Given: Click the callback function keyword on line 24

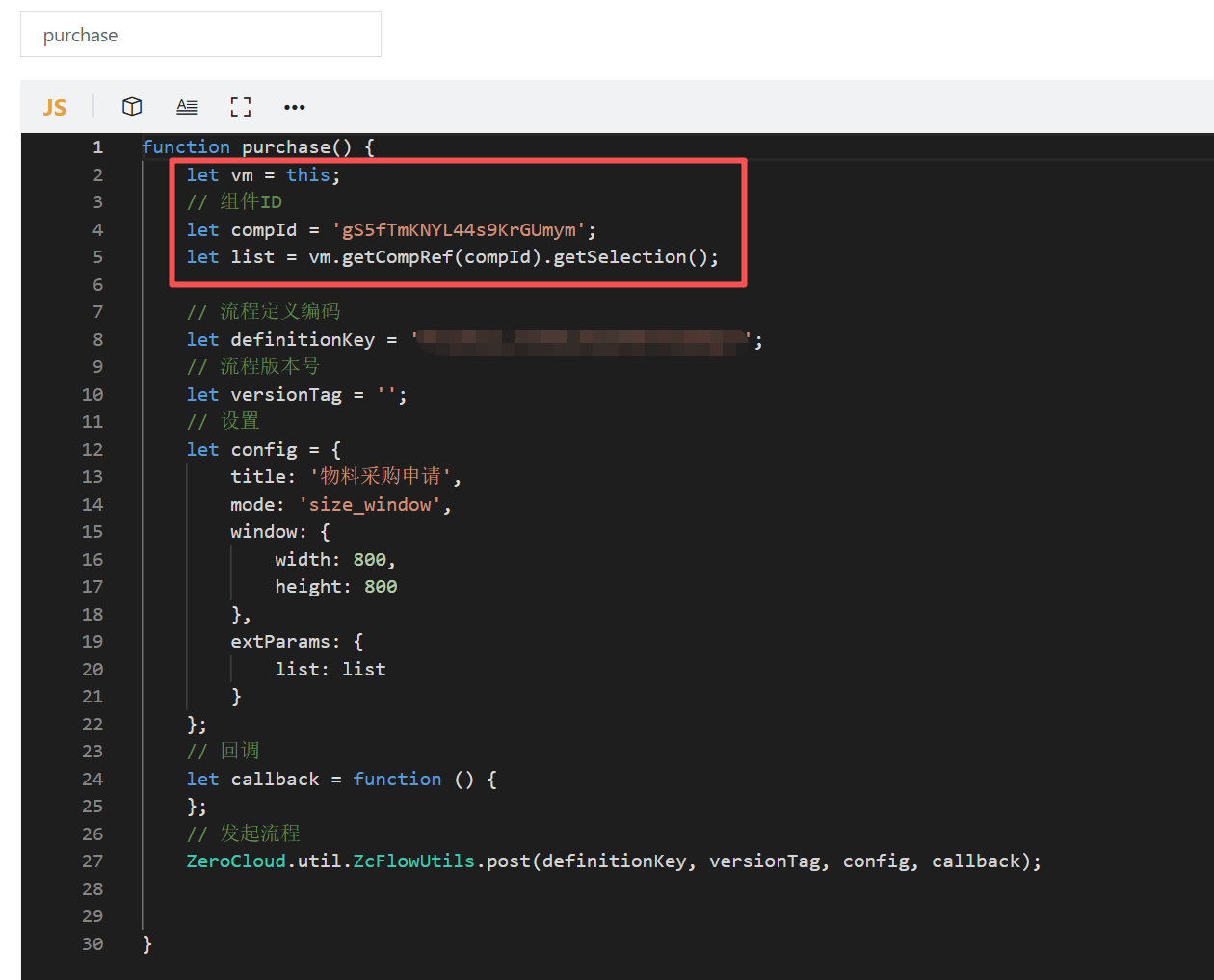Looking at the screenshot, I should click(x=397, y=780).
